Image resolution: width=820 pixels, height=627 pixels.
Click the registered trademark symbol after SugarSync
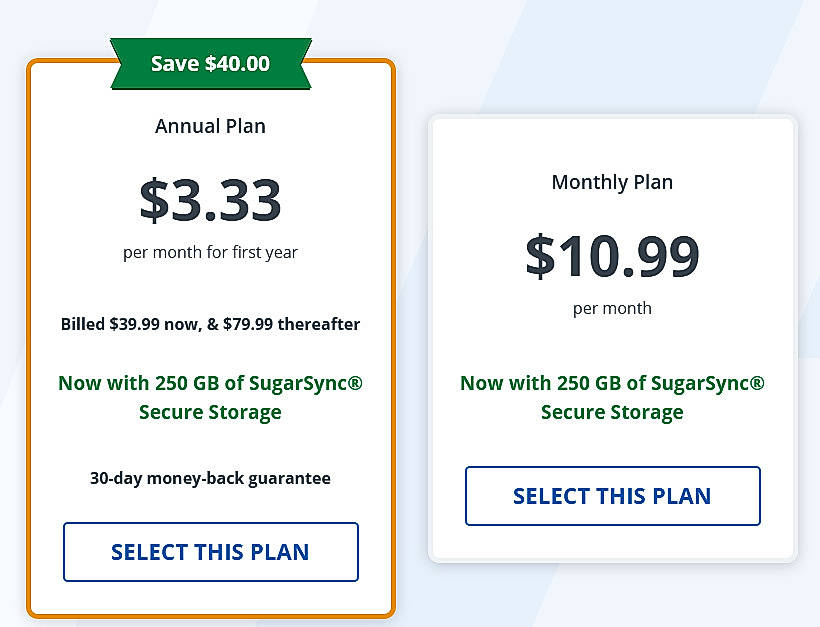click(x=356, y=381)
